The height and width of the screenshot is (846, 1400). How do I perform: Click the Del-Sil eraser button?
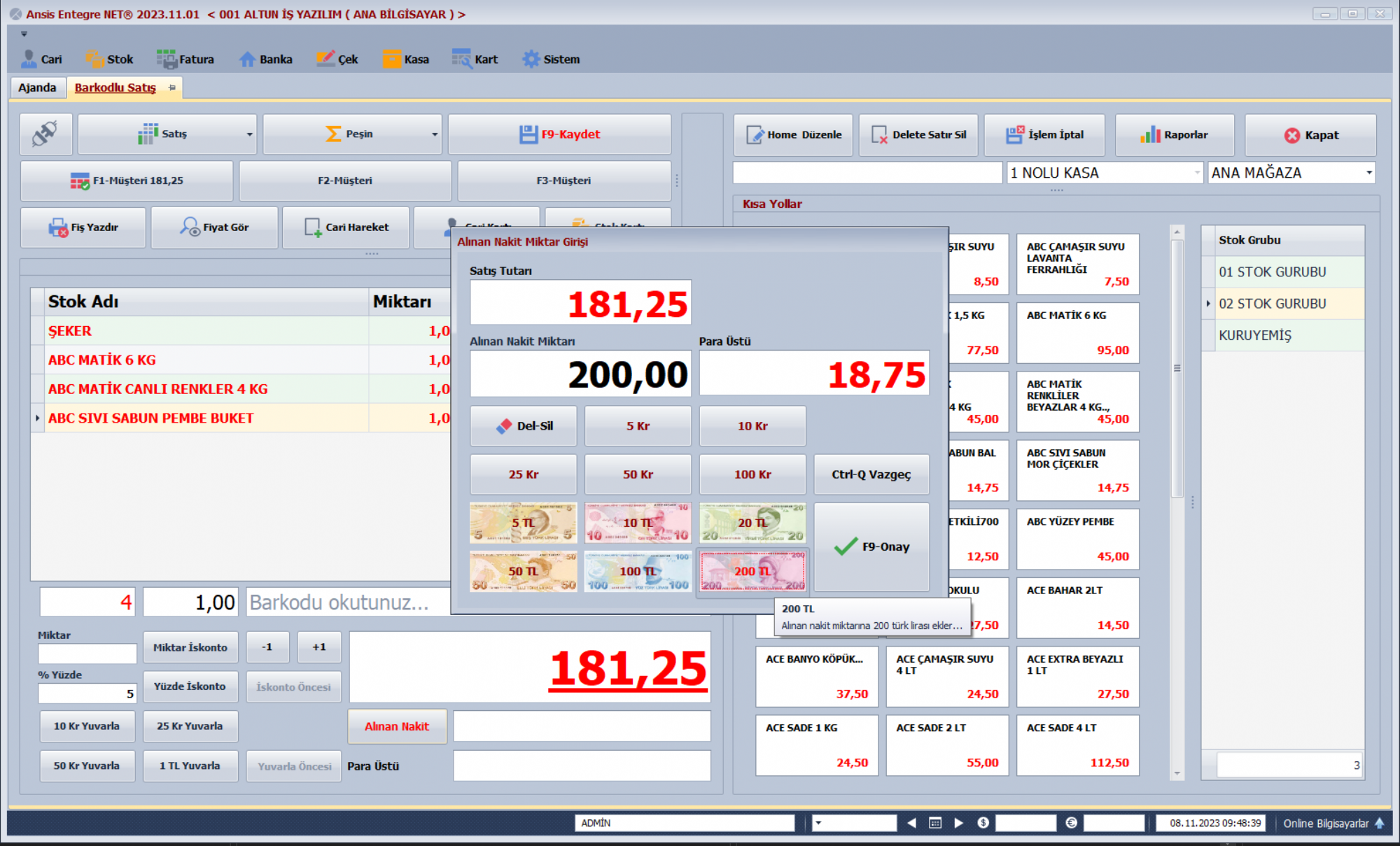pos(524,426)
